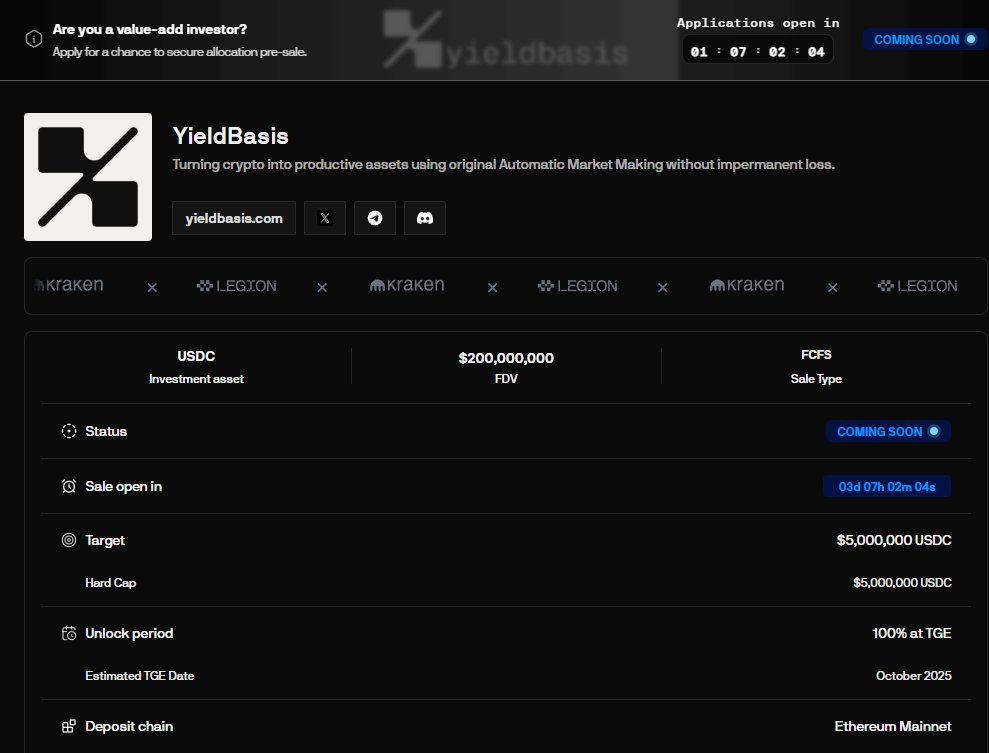Click the sale countdown 03d 07h 02m badge

887,486
